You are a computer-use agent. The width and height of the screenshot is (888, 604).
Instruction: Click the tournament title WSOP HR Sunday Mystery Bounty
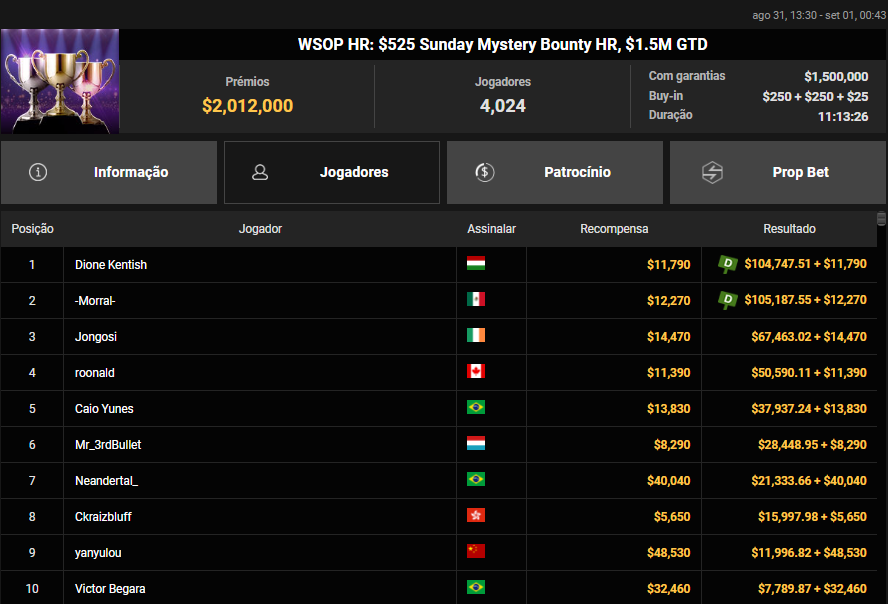point(503,44)
